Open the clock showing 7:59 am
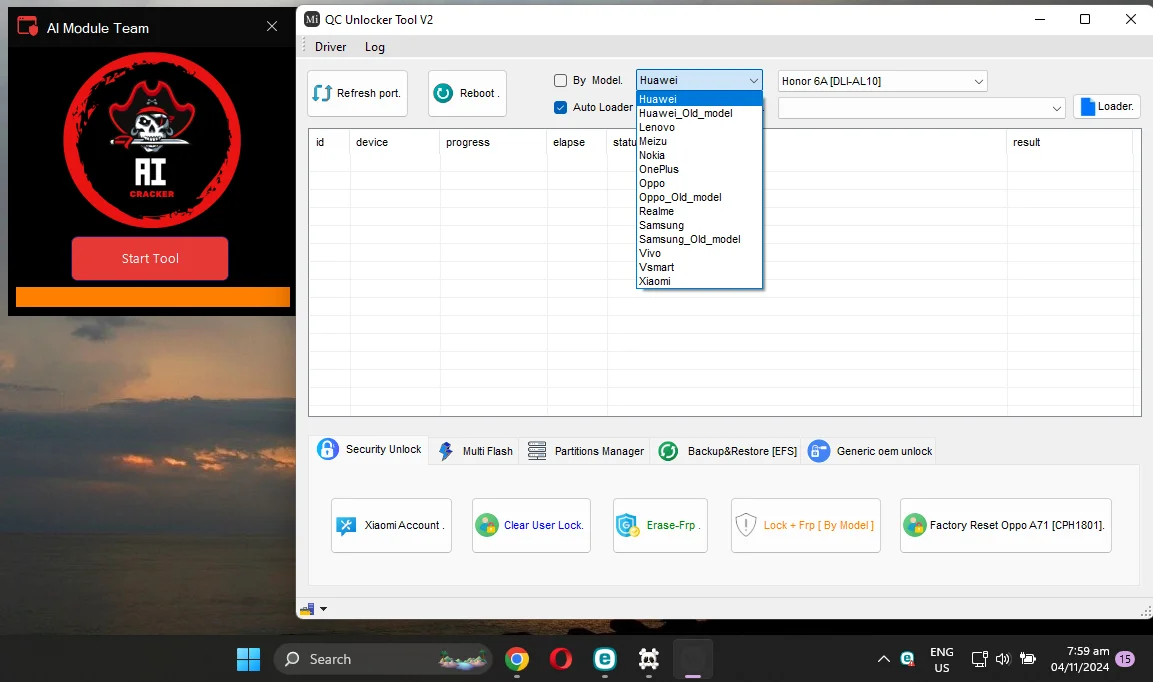Screen dimensions: 1153x682 [x=1079, y=659]
